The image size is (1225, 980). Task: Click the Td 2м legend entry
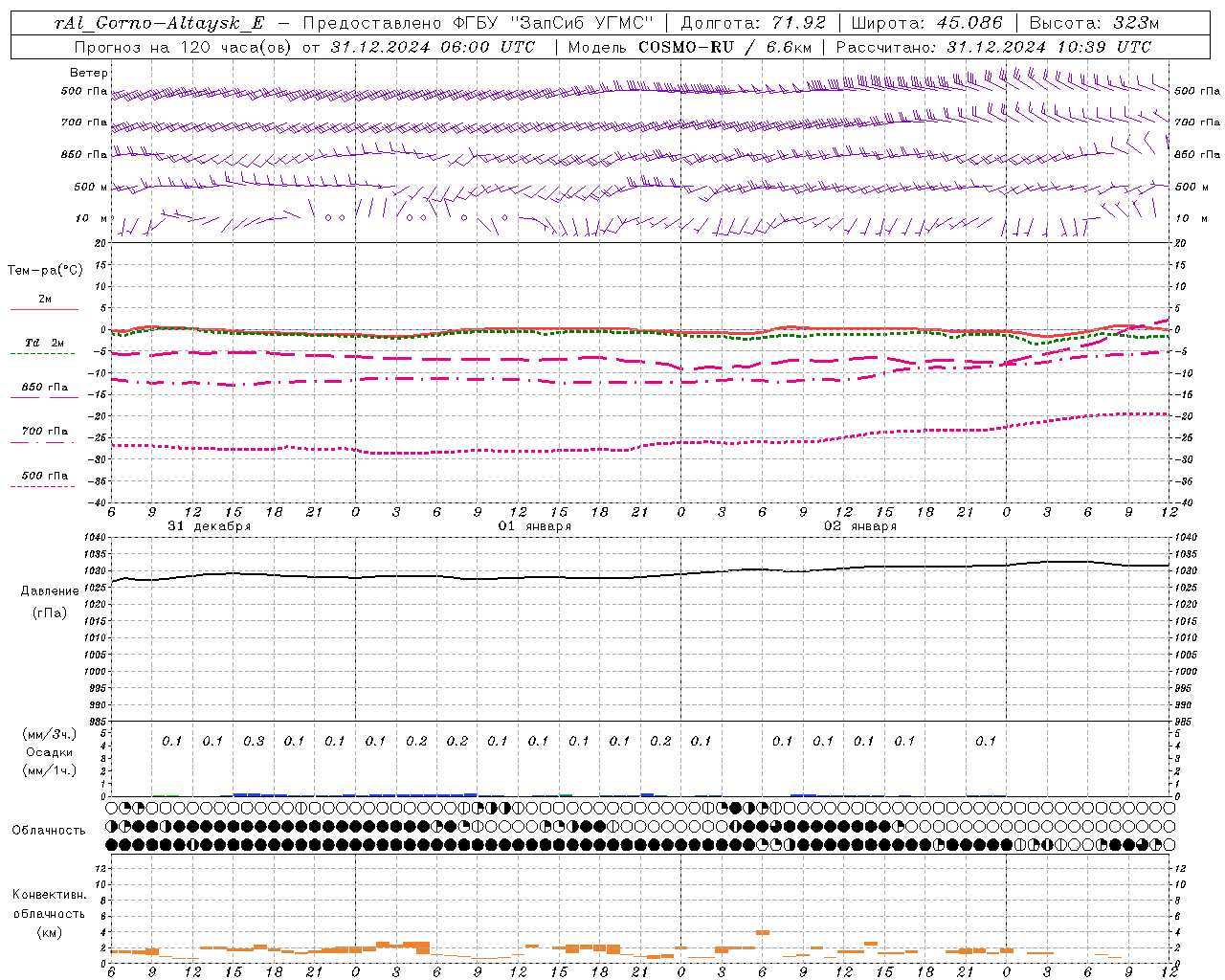(44, 343)
